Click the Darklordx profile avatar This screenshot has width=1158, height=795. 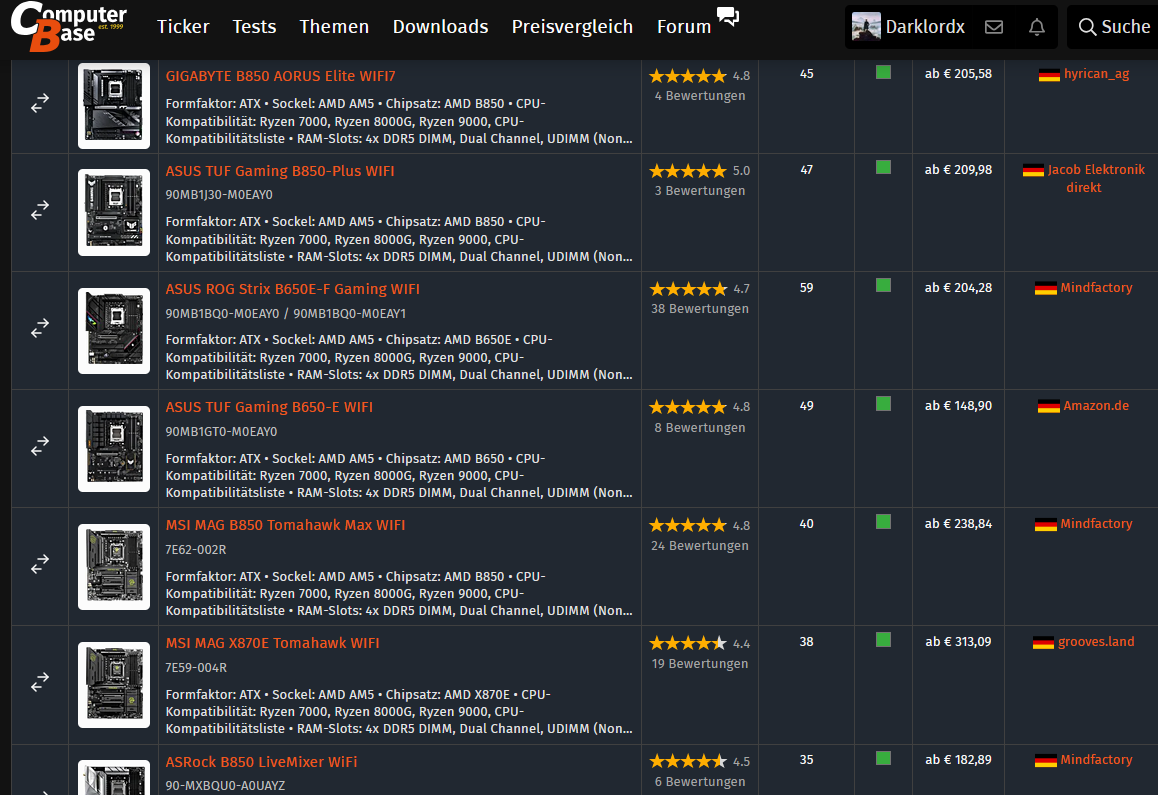pyautogui.click(x=866, y=27)
